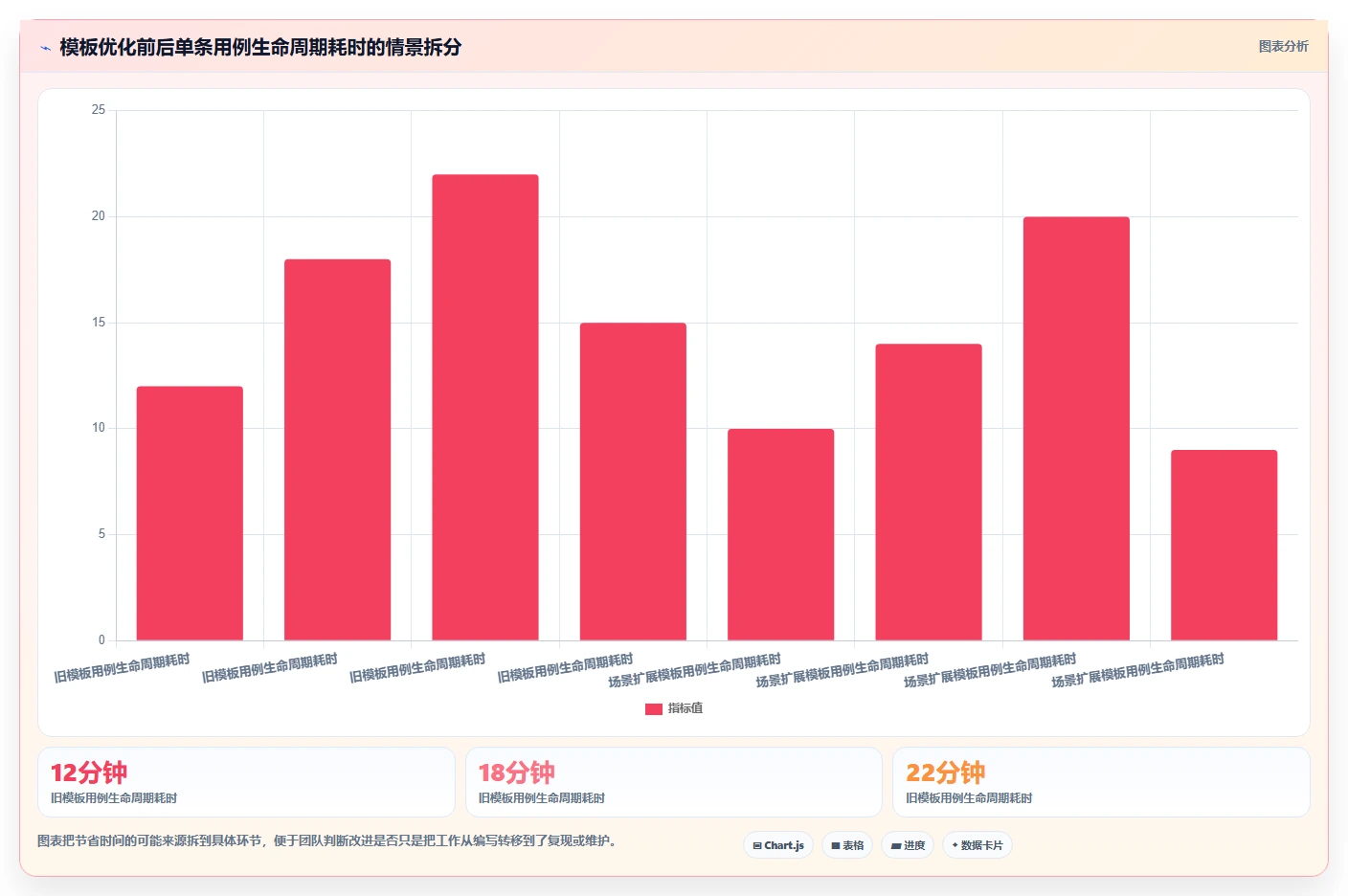Select the tallest bar reaching 22

(x=485, y=408)
